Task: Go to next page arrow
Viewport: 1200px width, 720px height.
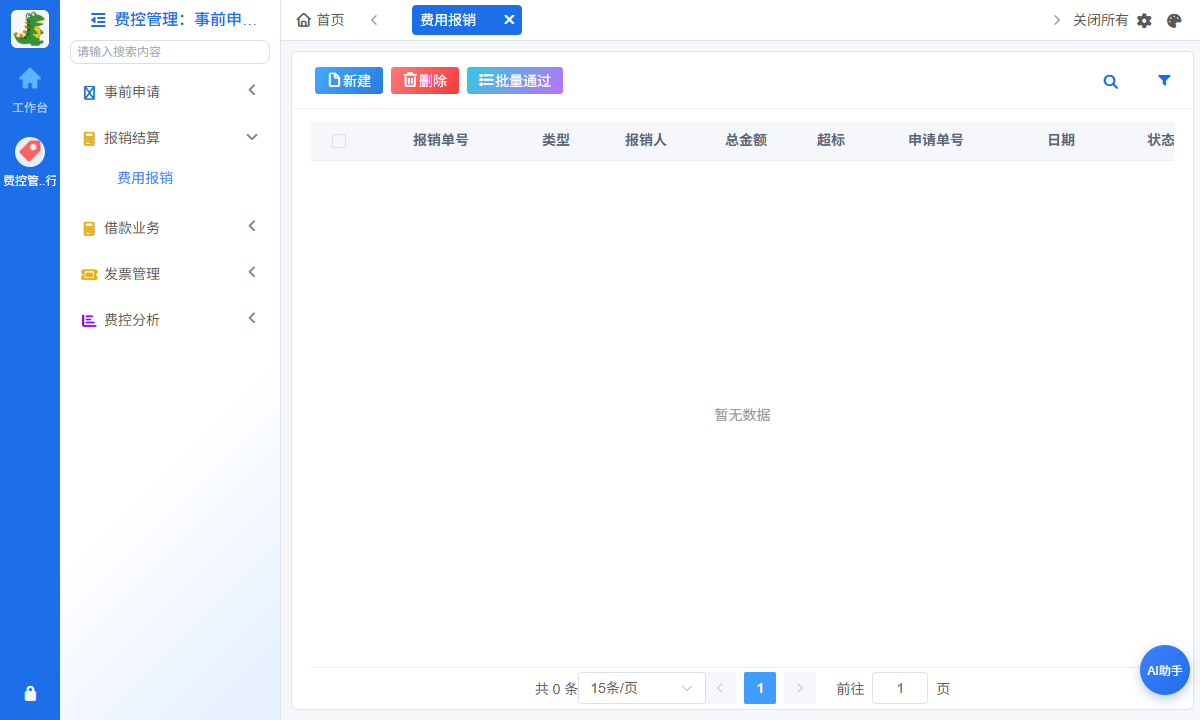Action: click(x=800, y=688)
